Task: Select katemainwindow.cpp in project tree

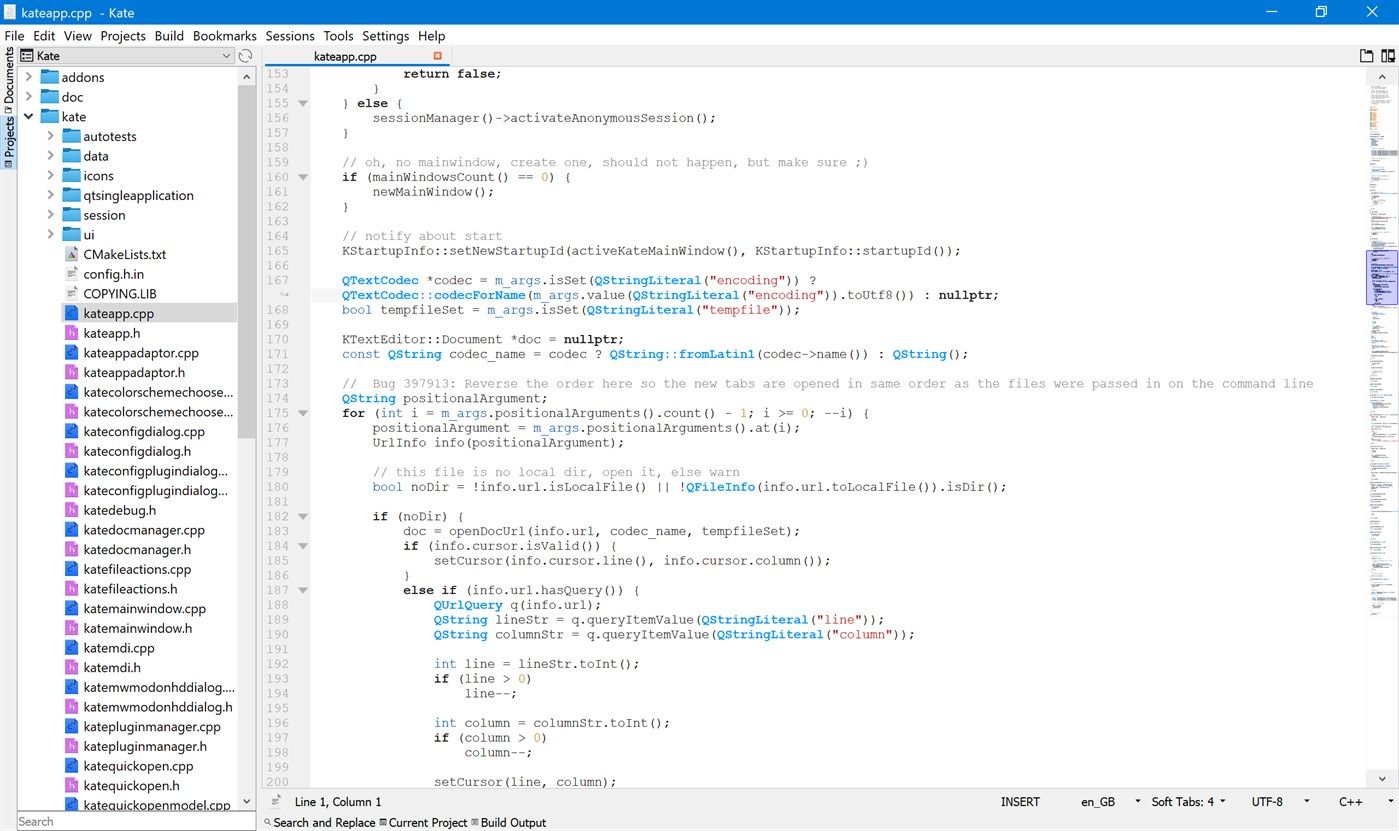Action: tap(145, 608)
